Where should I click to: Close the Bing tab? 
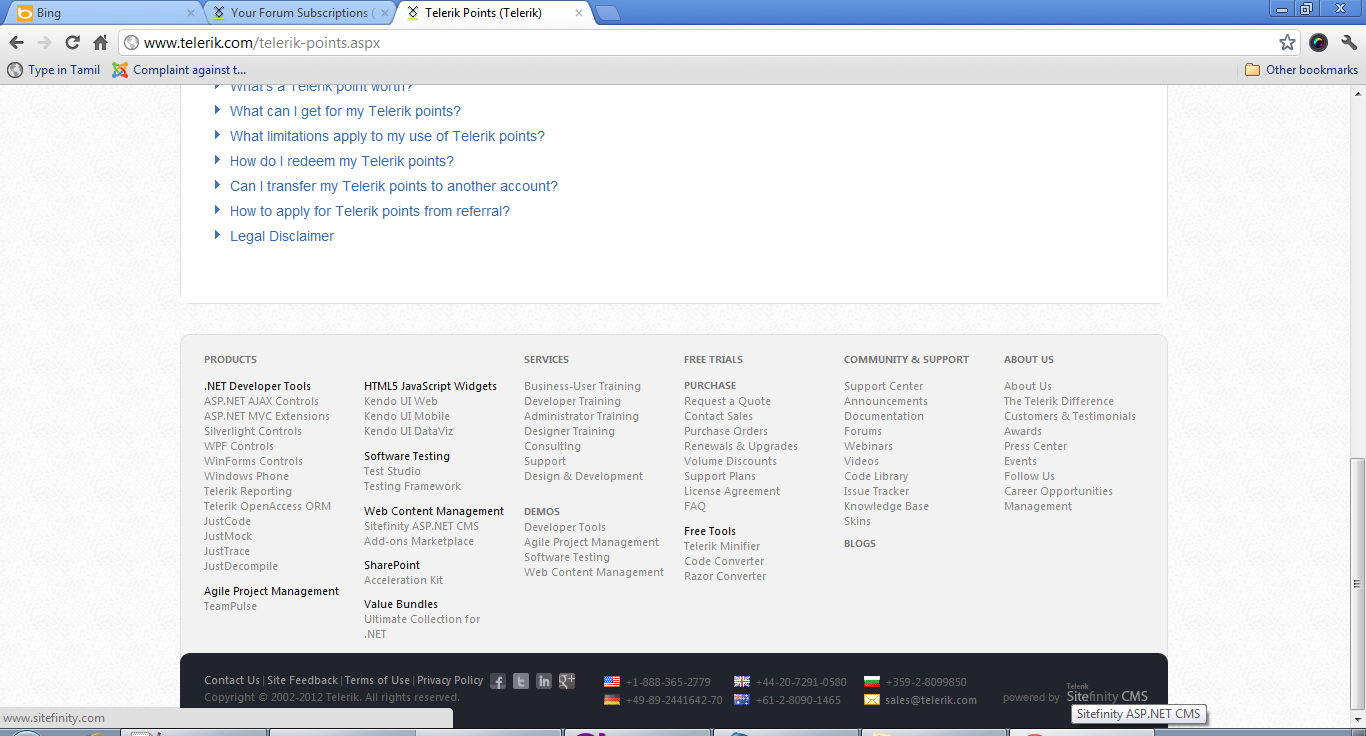tap(191, 13)
